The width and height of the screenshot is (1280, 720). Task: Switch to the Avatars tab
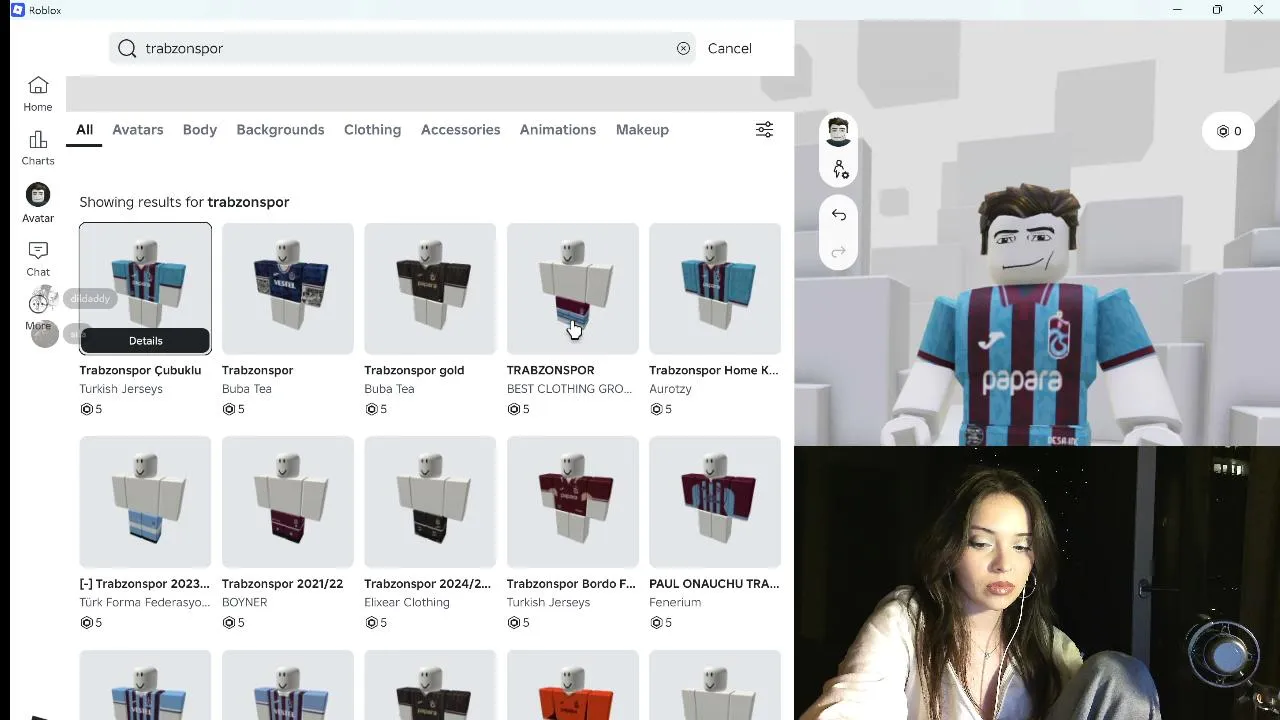click(x=138, y=130)
